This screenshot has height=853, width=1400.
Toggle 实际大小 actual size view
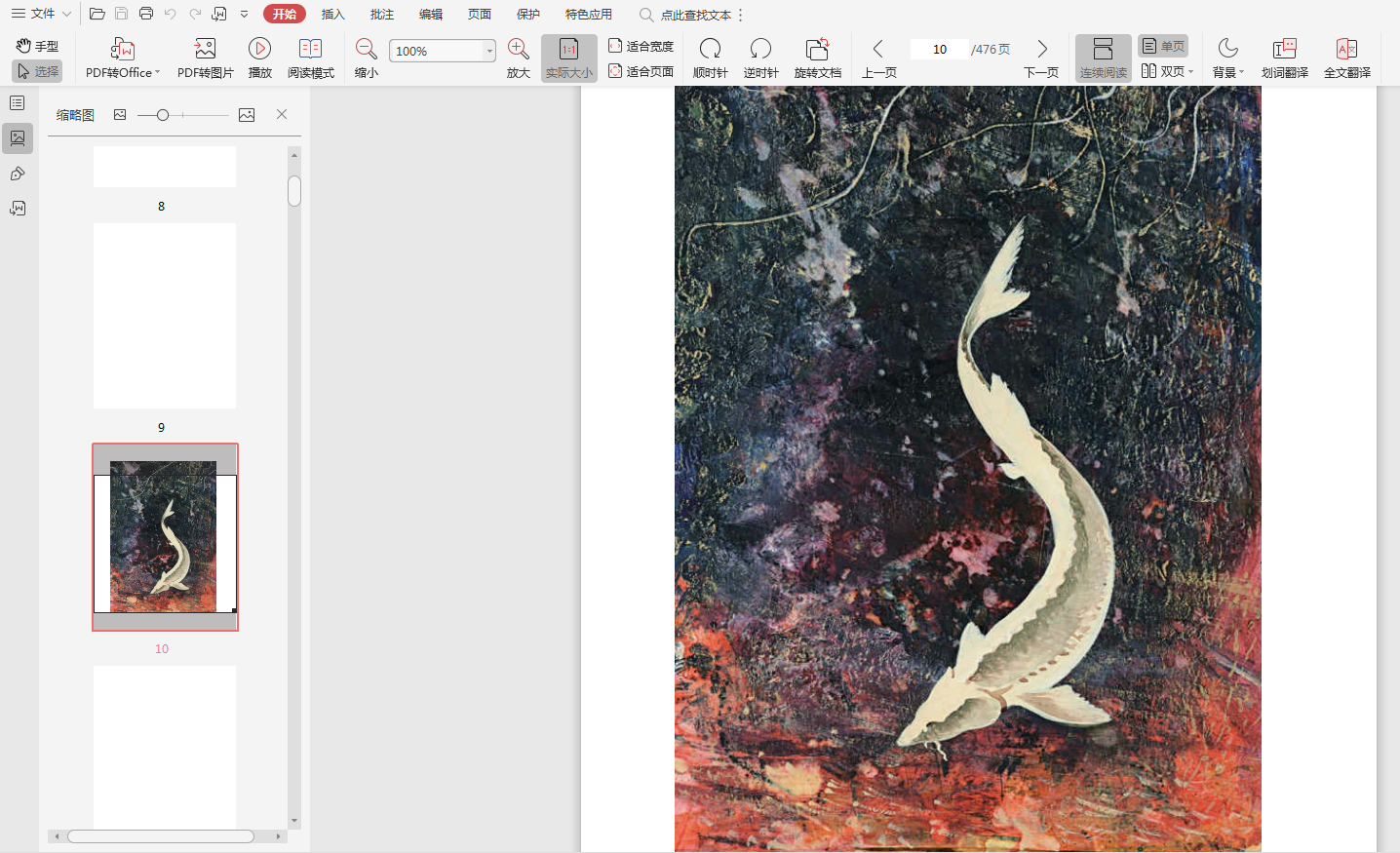tap(569, 58)
